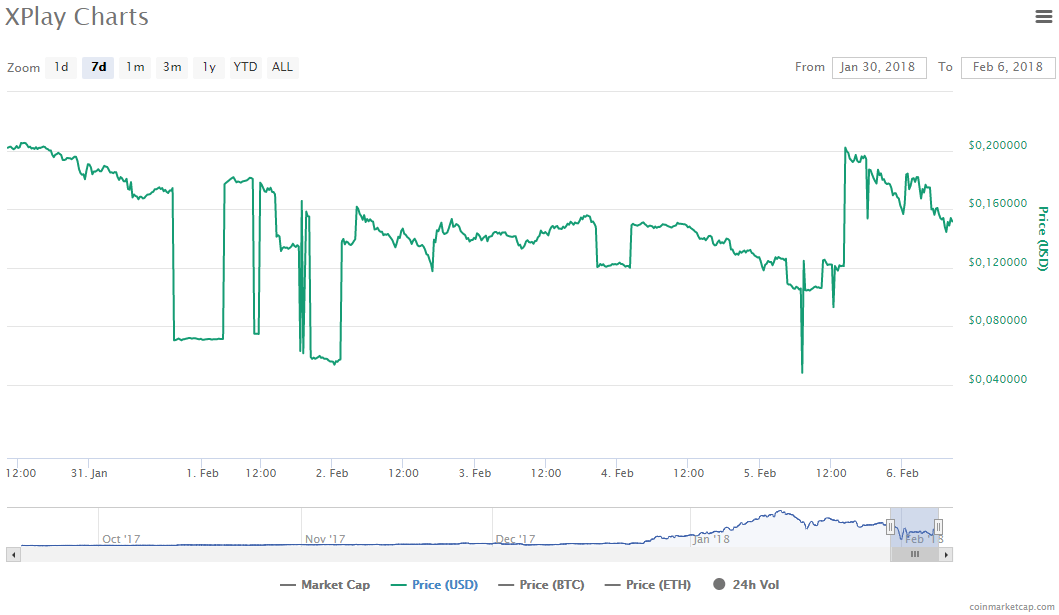Grab the navigator right range handle

(938, 527)
